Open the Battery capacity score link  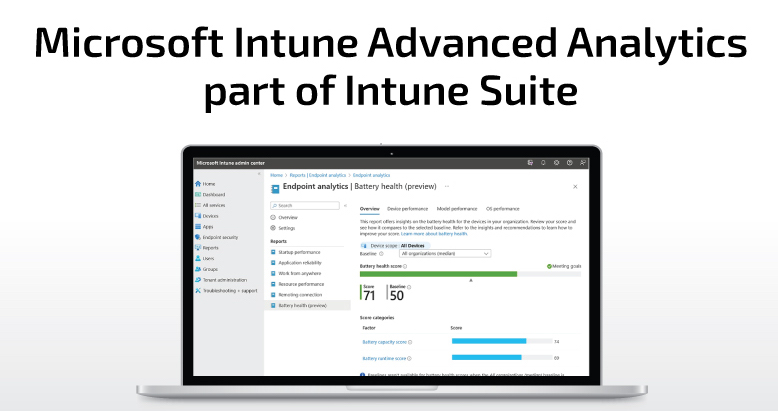tap(385, 342)
